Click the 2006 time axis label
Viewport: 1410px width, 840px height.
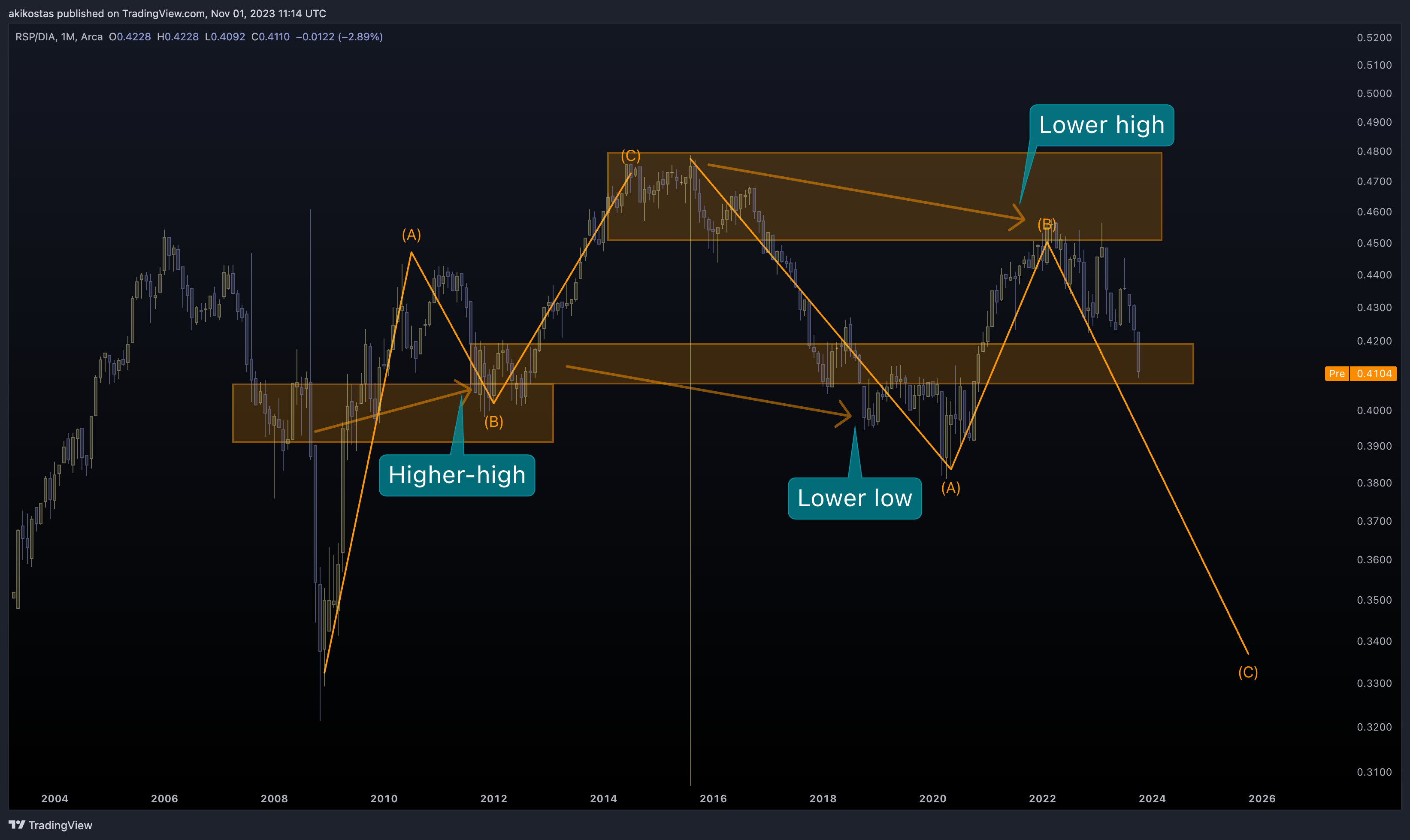tap(164, 799)
